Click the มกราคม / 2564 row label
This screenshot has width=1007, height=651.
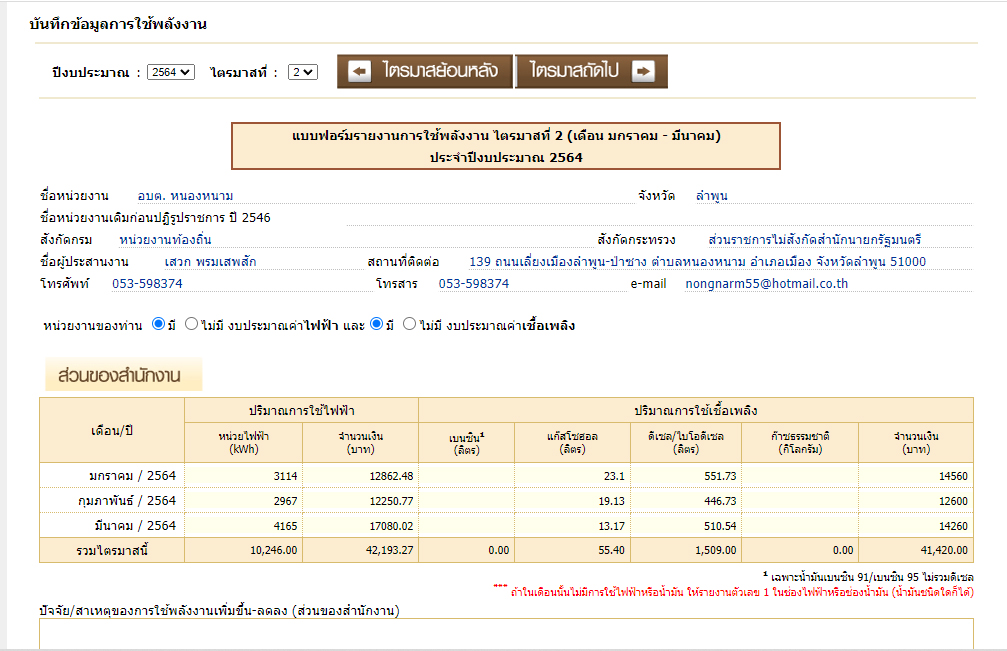(x=132, y=476)
